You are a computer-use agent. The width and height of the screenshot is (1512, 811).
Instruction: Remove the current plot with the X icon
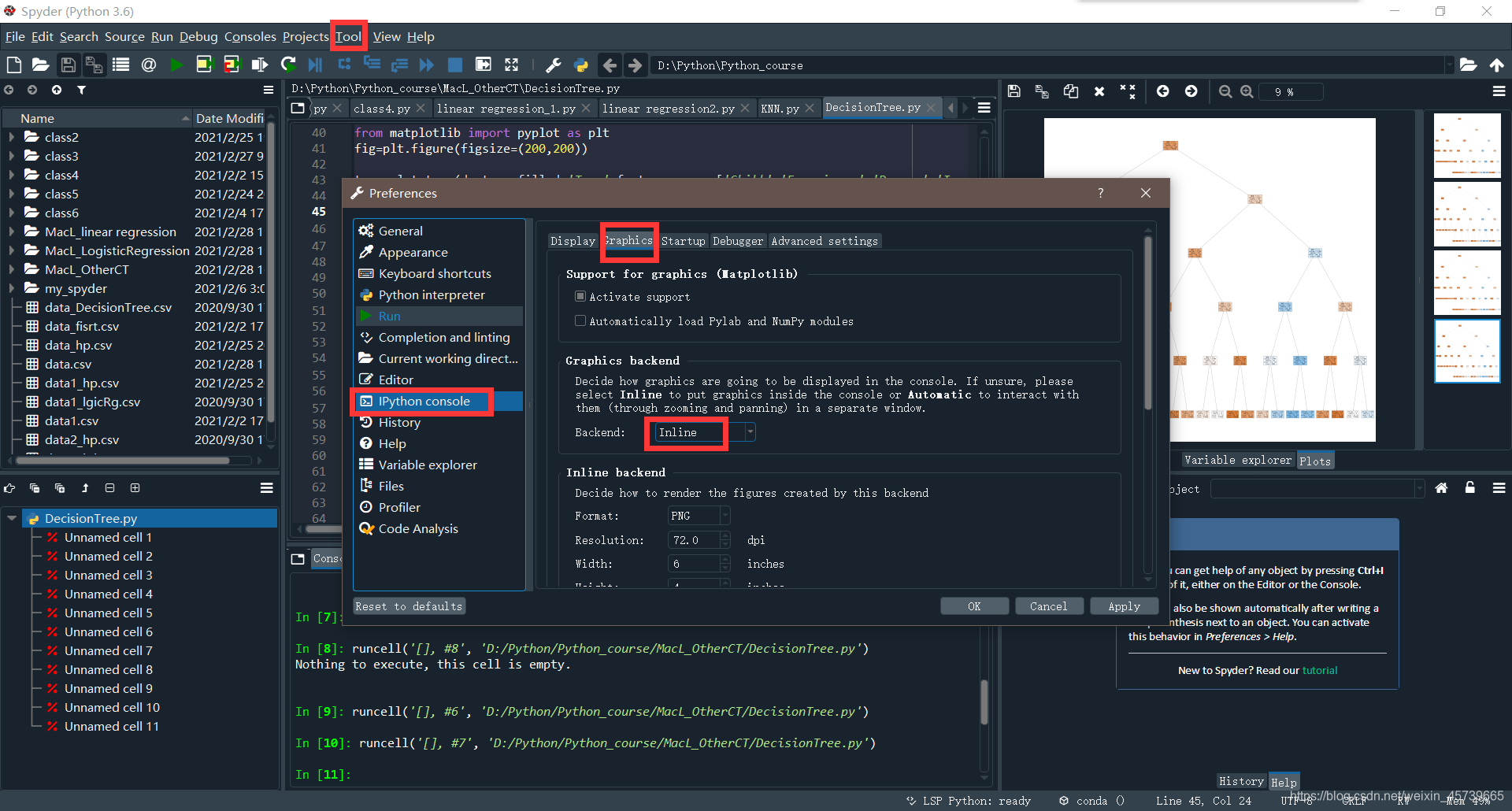coord(1099,91)
